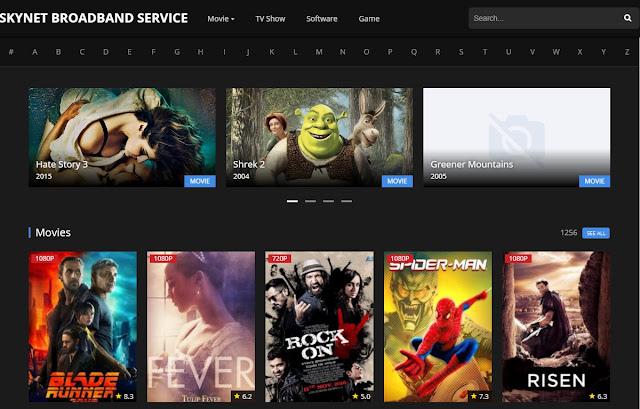Filter titles by letter A
Screen dimensions: 640x409
35,52
